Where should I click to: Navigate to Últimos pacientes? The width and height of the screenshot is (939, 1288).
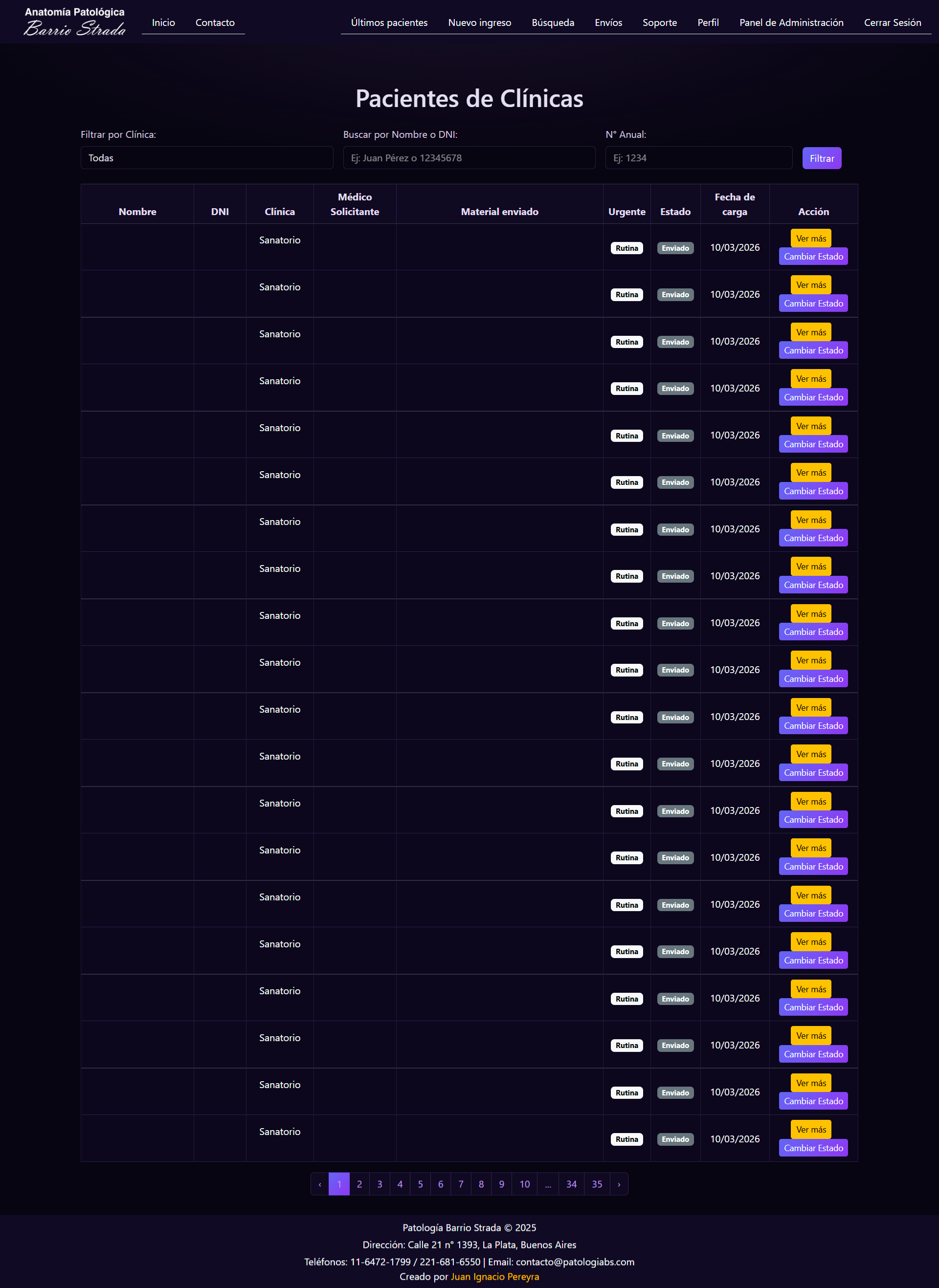pyautogui.click(x=389, y=22)
